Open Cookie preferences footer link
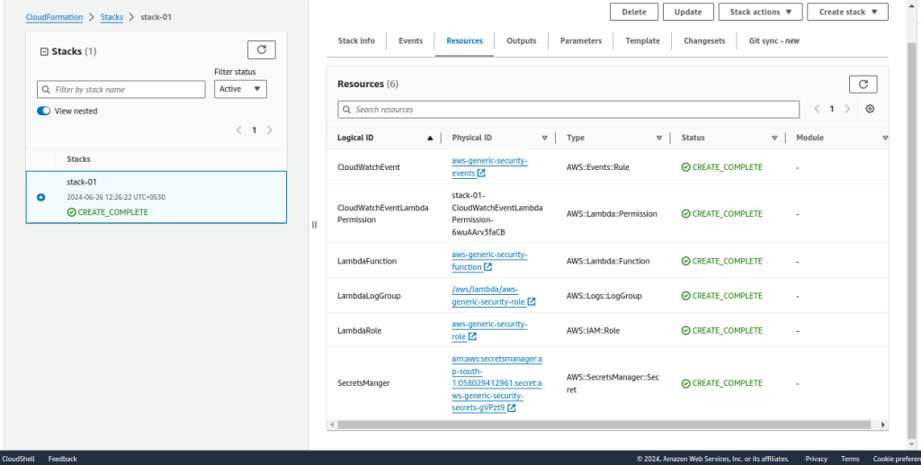The image size is (921, 465). point(897,459)
